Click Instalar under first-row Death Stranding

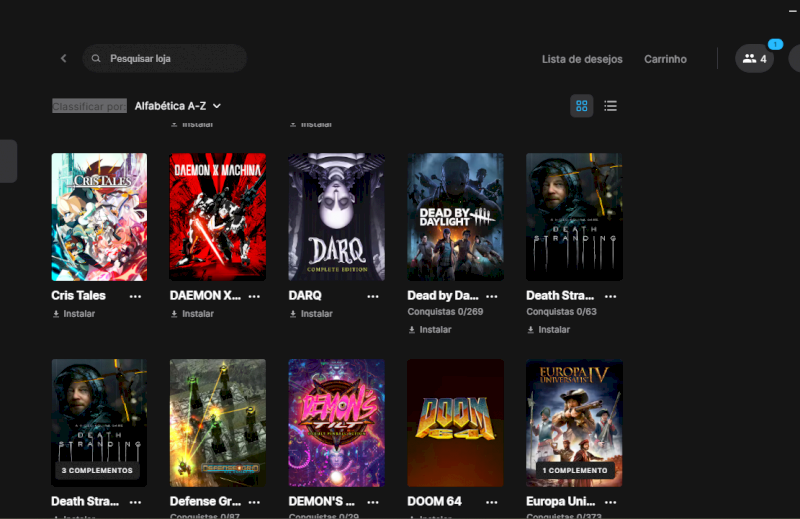(549, 330)
